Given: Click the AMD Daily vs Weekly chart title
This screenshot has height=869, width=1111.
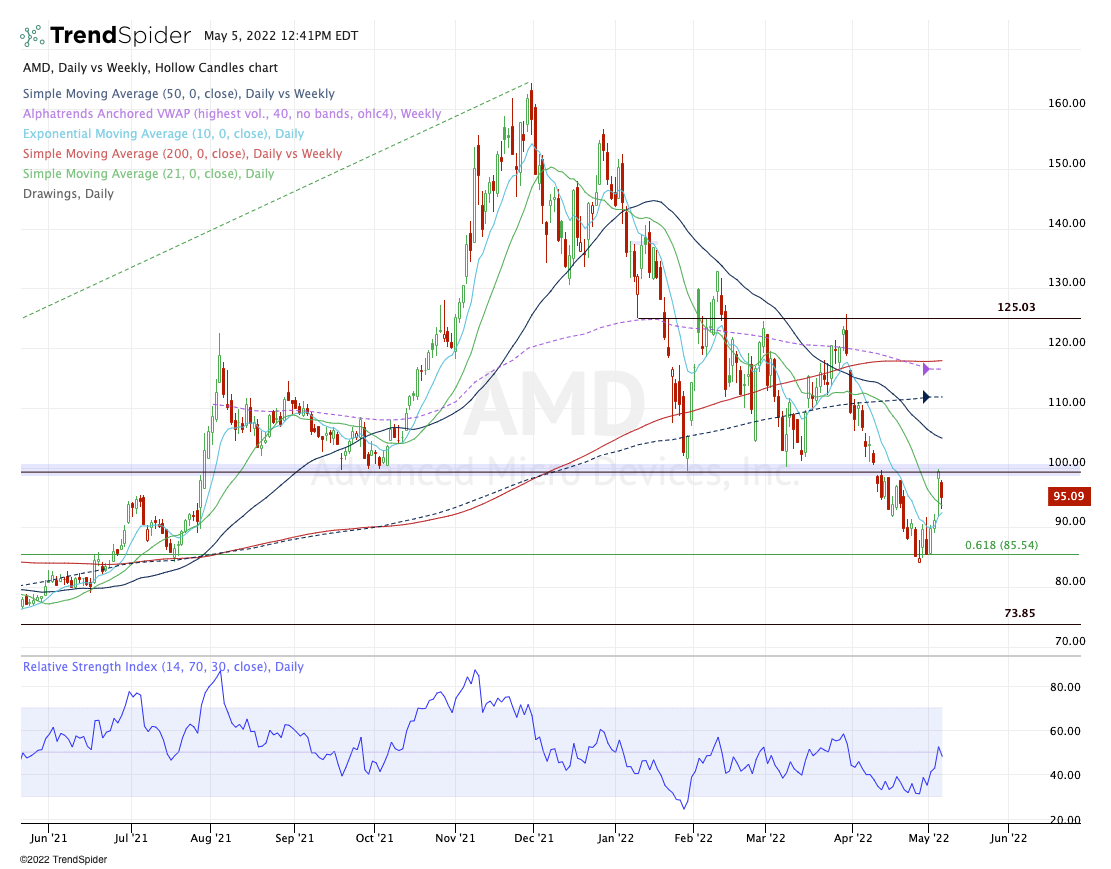Looking at the screenshot, I should [x=150, y=68].
